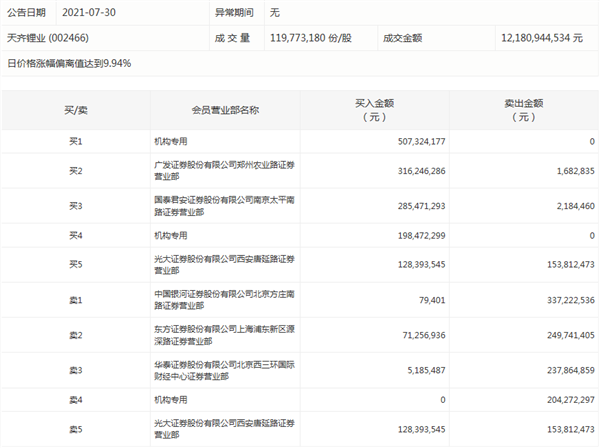600x448 pixels.
Task: Click the 异常期间 label
Action: click(234, 13)
